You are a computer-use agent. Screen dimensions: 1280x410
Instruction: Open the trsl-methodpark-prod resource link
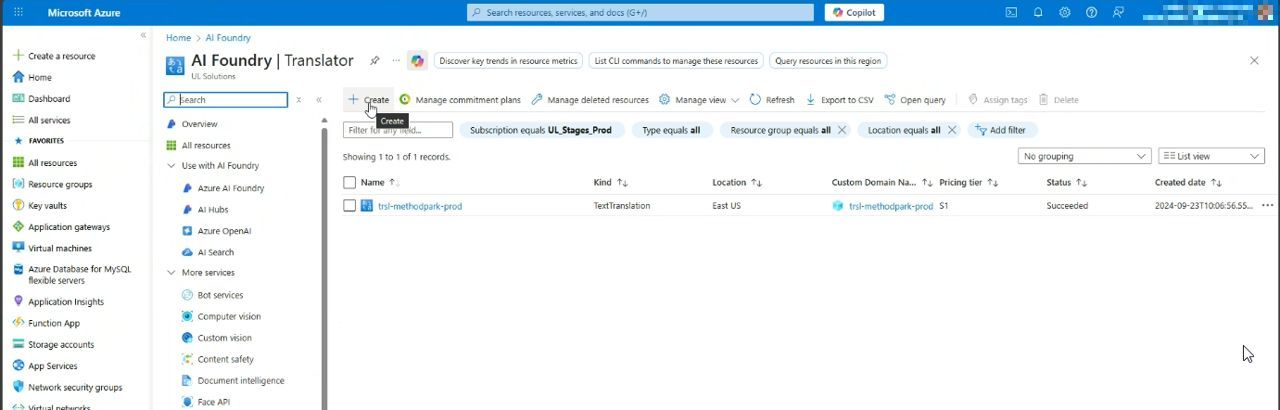point(420,207)
